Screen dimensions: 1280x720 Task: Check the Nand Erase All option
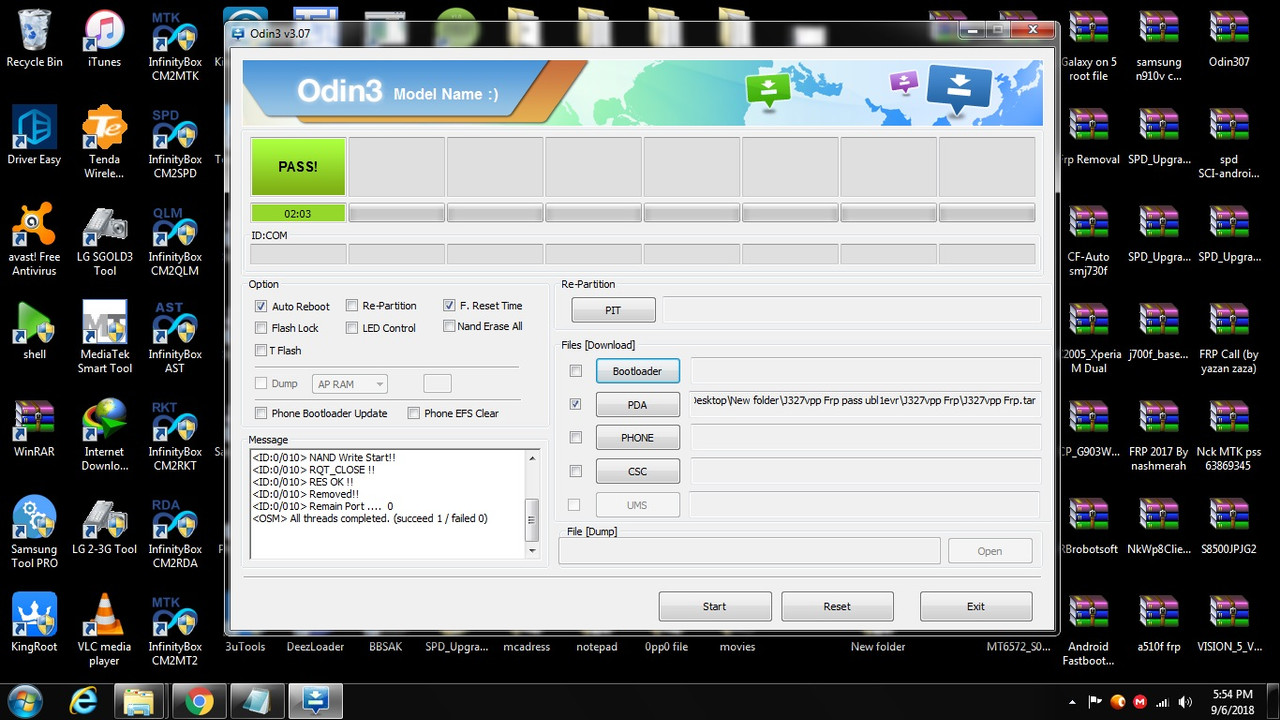[x=449, y=326]
